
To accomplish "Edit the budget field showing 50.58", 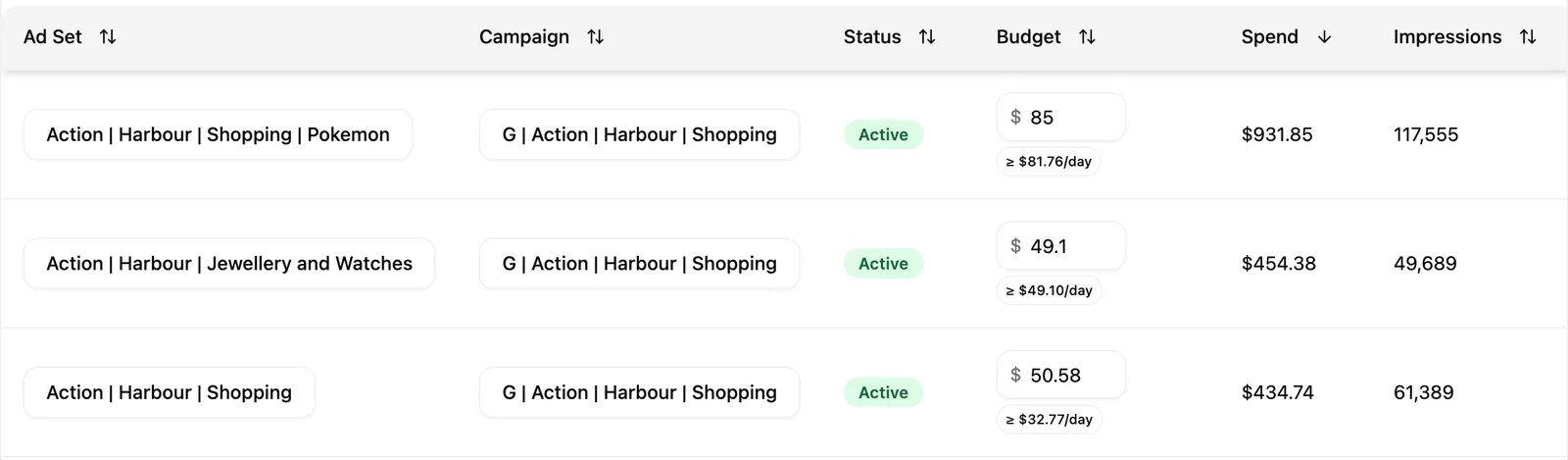I will (1061, 376).
